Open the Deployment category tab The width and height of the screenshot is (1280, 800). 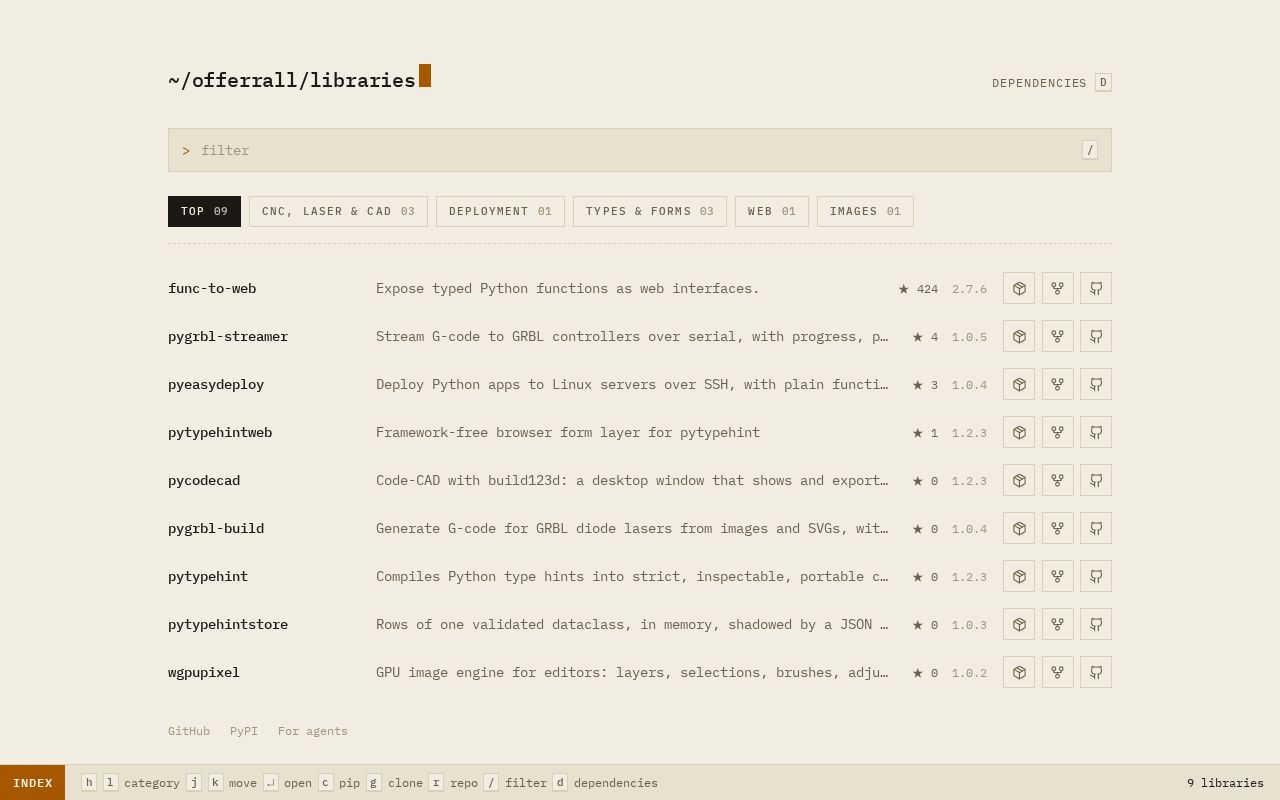coord(500,211)
